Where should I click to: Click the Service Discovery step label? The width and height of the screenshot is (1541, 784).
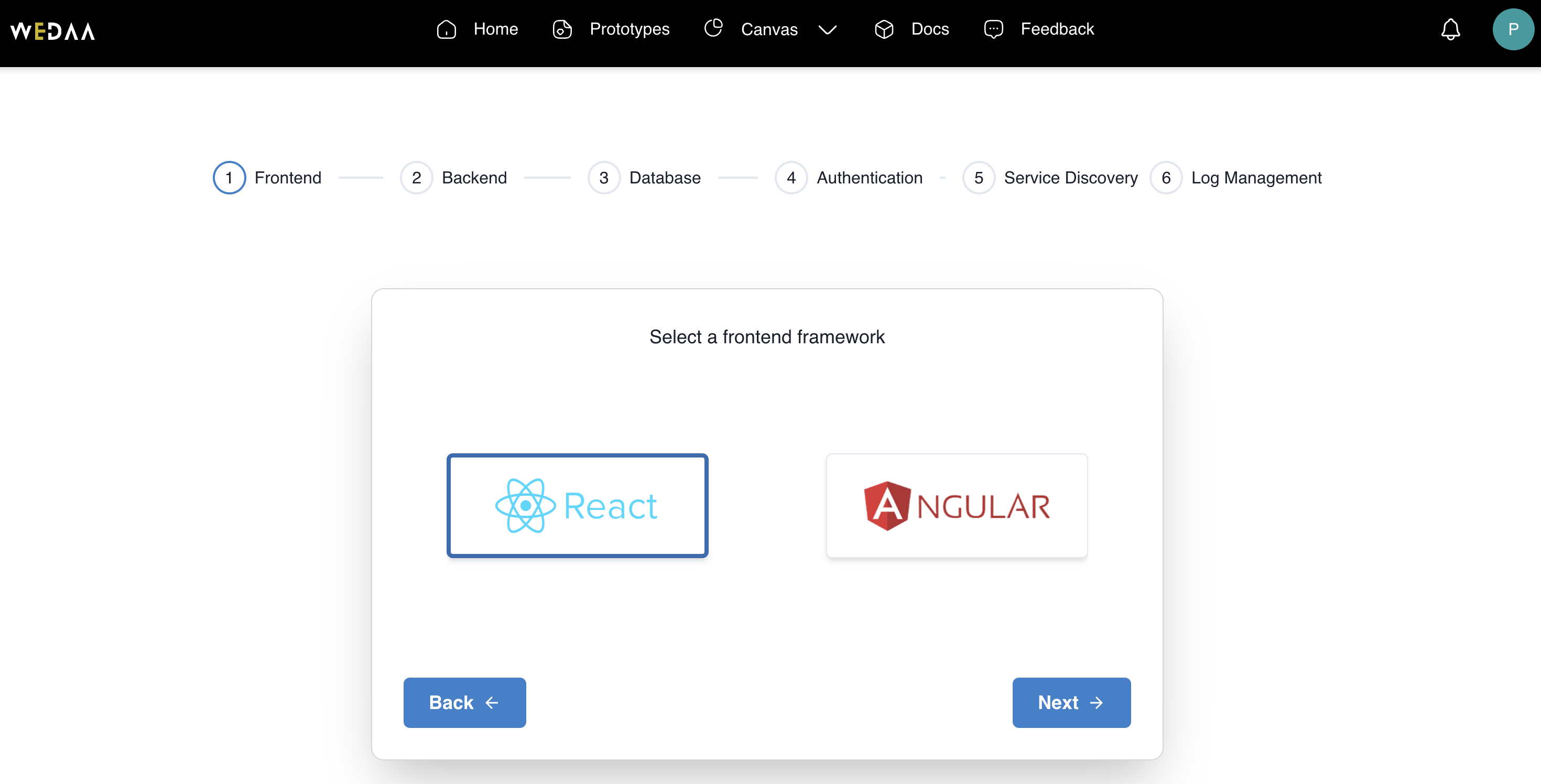point(1070,178)
